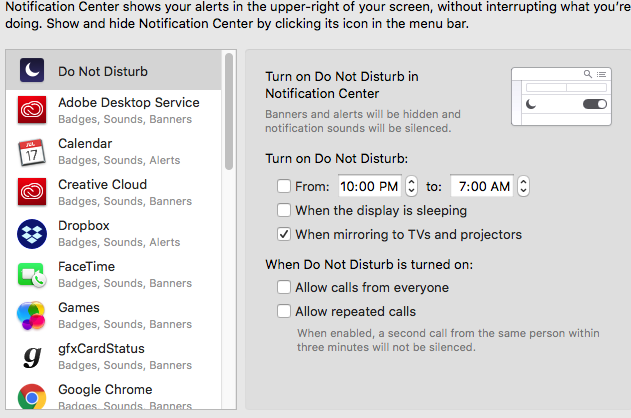Choose the Creative Cloud icon
The image size is (631, 418).
point(32,191)
